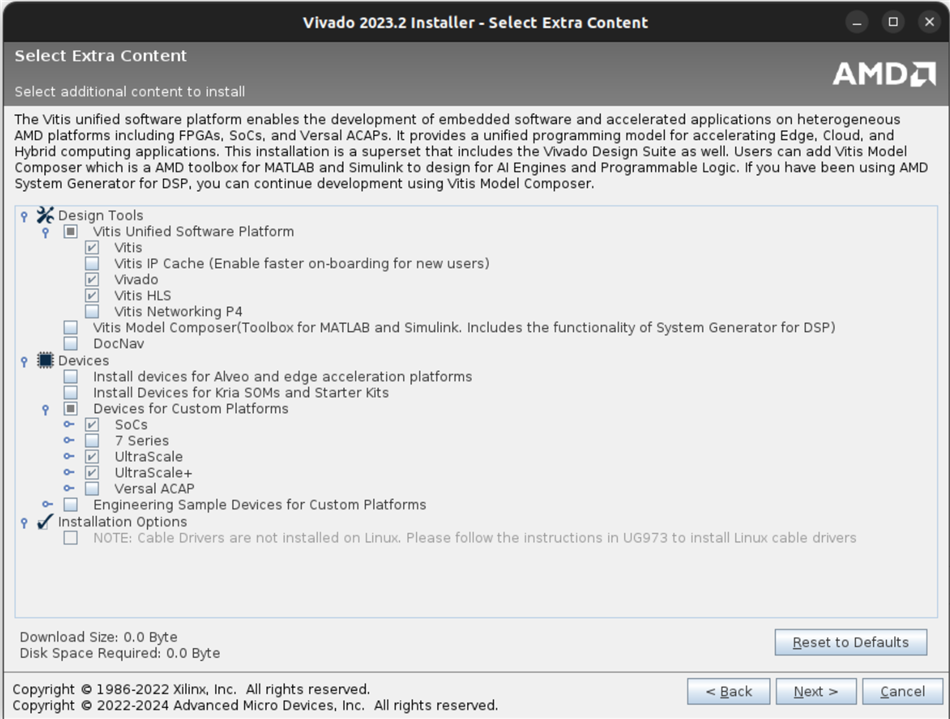Click the "Disk Space Required: 0.0 Byte" text
Screen dimensions: 950x719
pos(120,653)
